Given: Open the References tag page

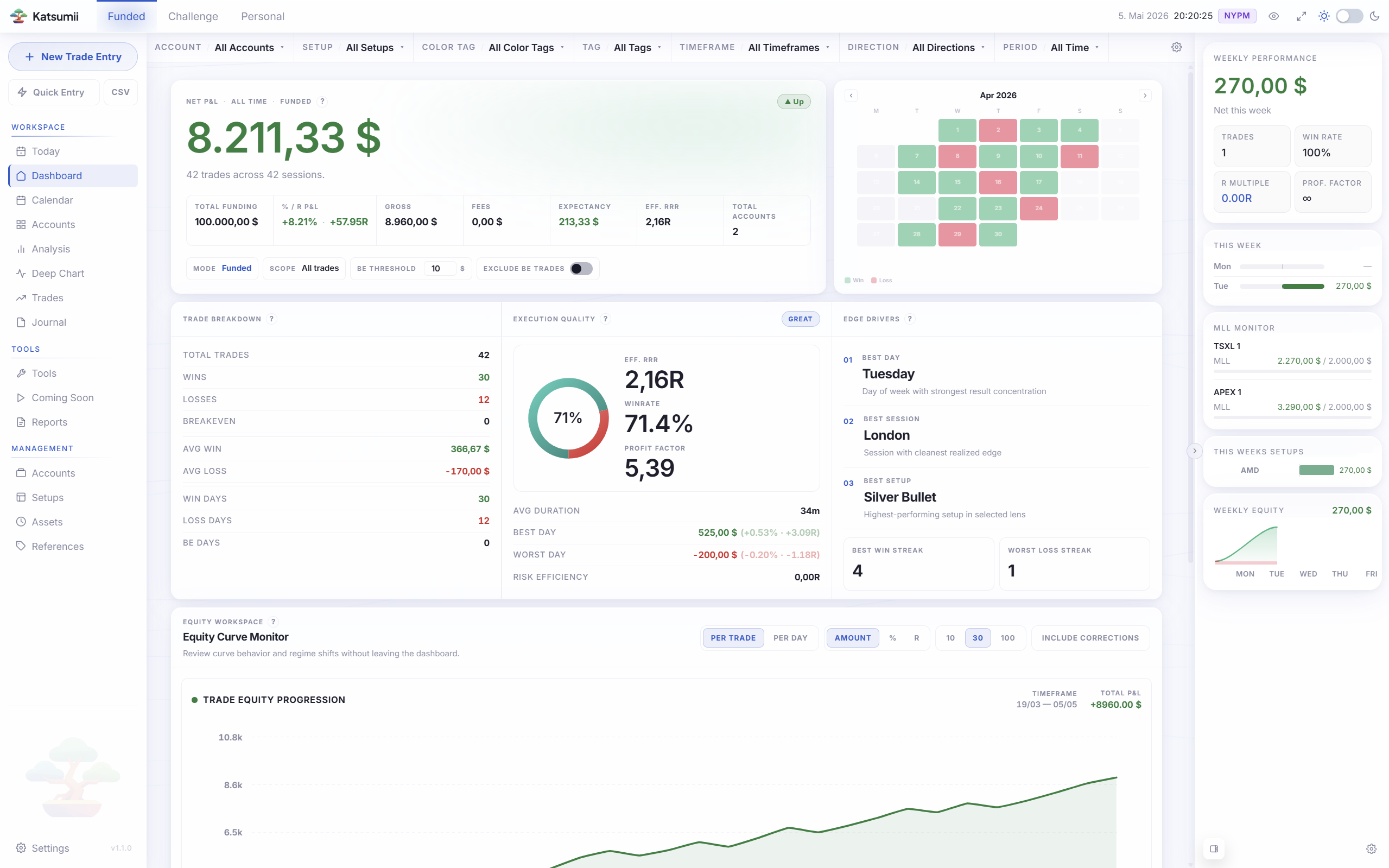Looking at the screenshot, I should 73,546.
